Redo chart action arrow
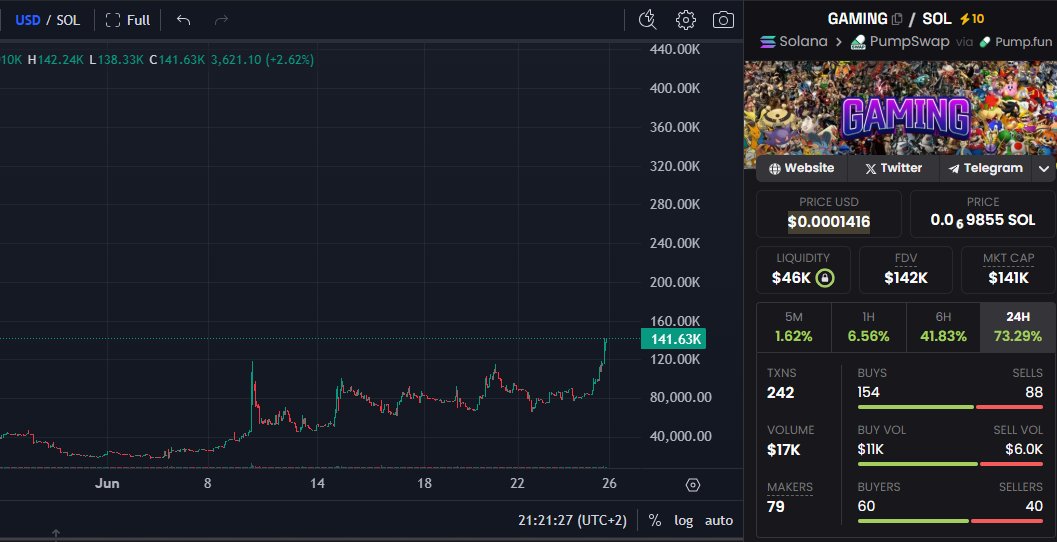 (221, 20)
